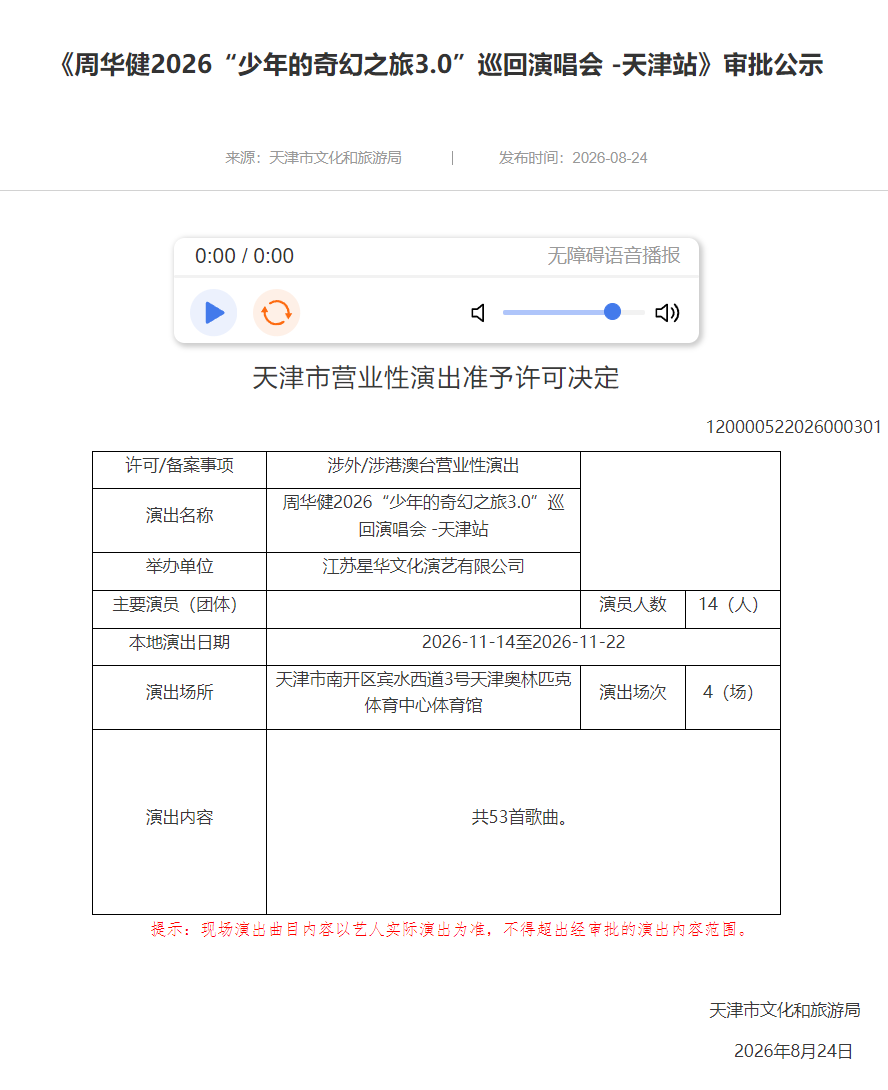The height and width of the screenshot is (1090, 888).
Task: Click the 演出场次 label cell
Action: (633, 697)
